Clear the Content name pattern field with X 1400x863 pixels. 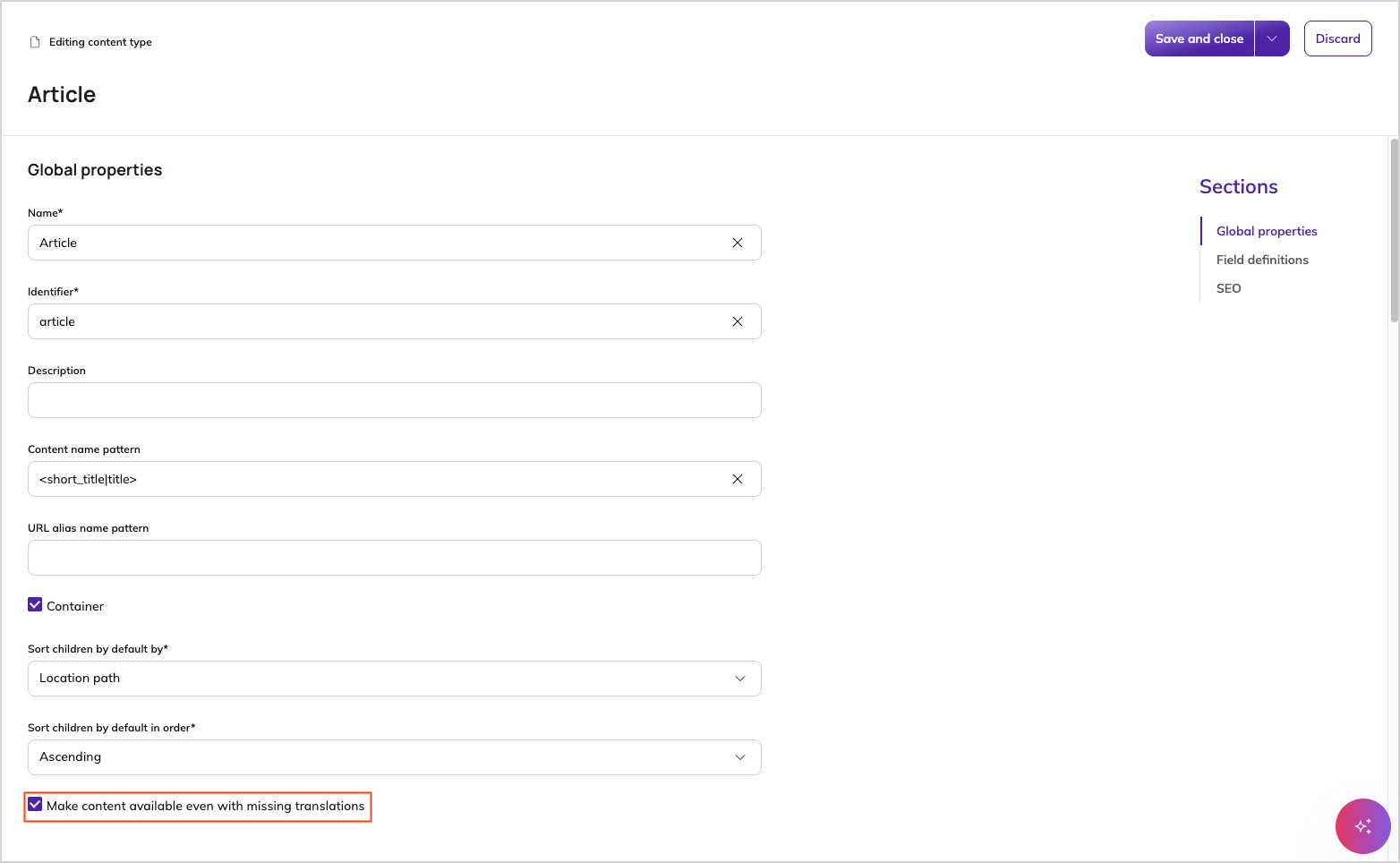click(738, 479)
